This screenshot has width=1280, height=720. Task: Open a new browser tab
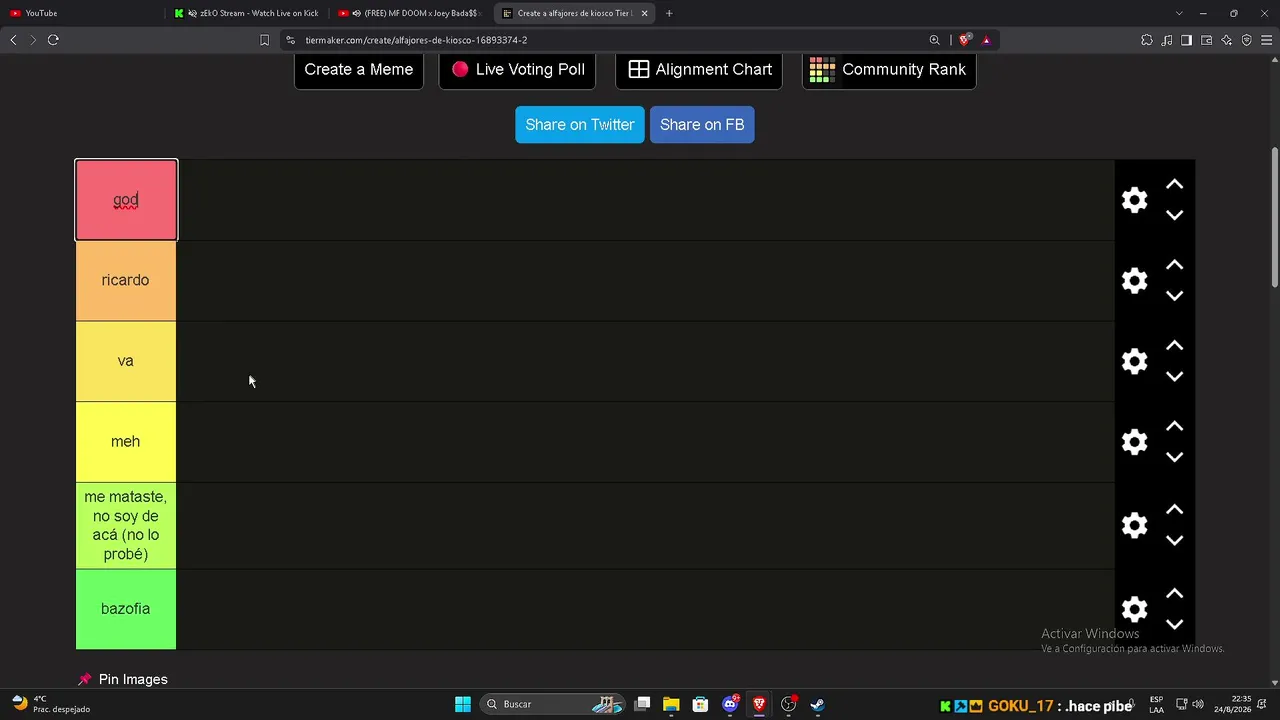(x=669, y=13)
